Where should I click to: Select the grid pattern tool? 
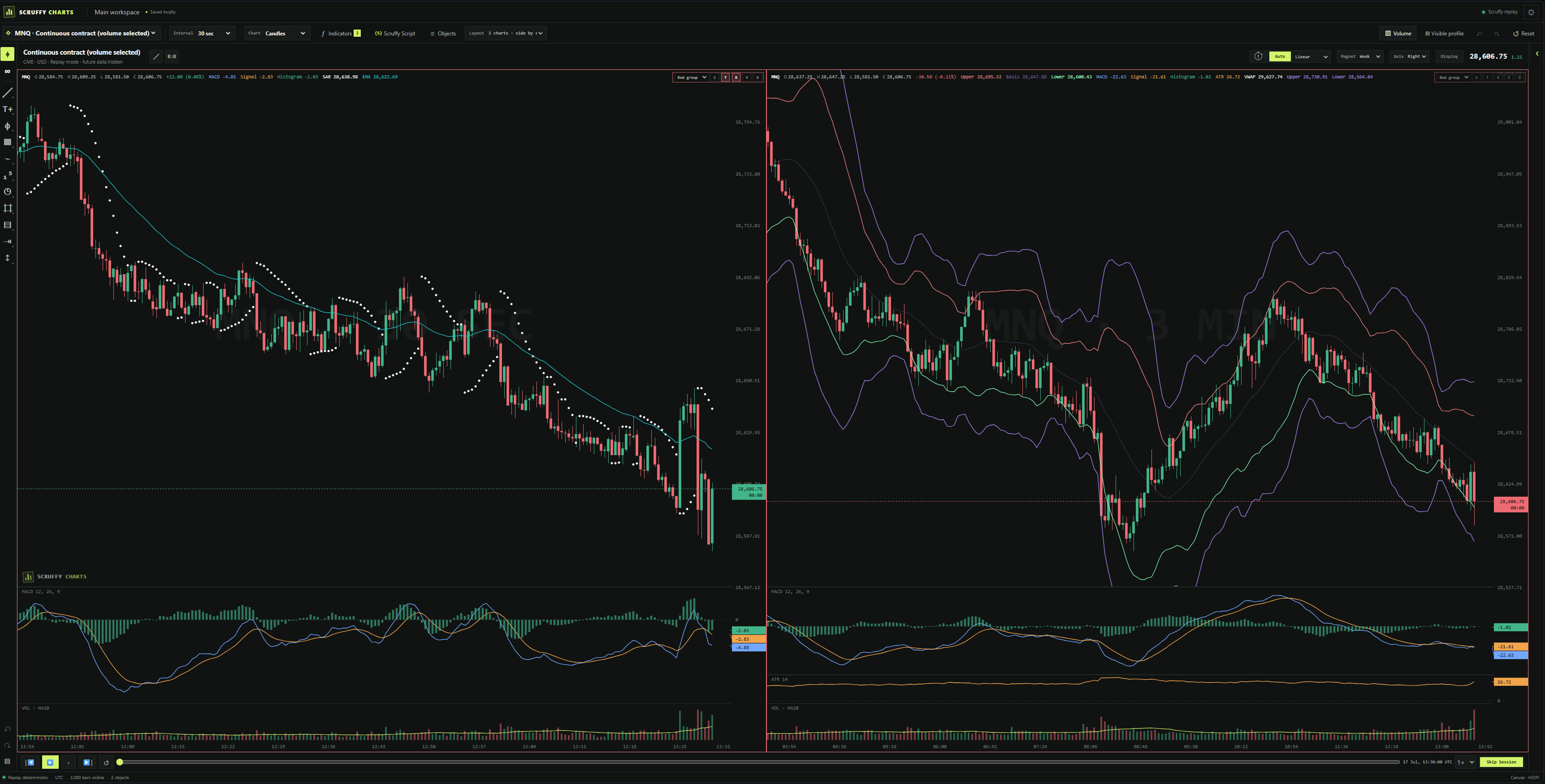pyautogui.click(x=7, y=142)
